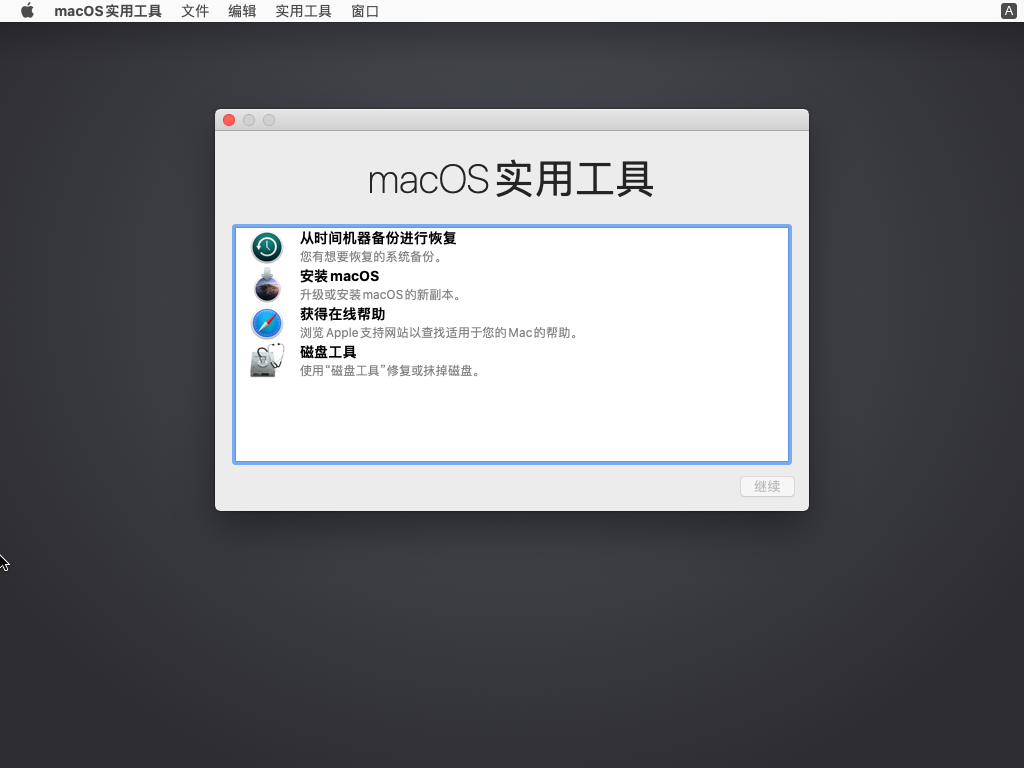The width and height of the screenshot is (1024, 768).
Task: Select 获得在线帮助 row title
Action: 343,314
